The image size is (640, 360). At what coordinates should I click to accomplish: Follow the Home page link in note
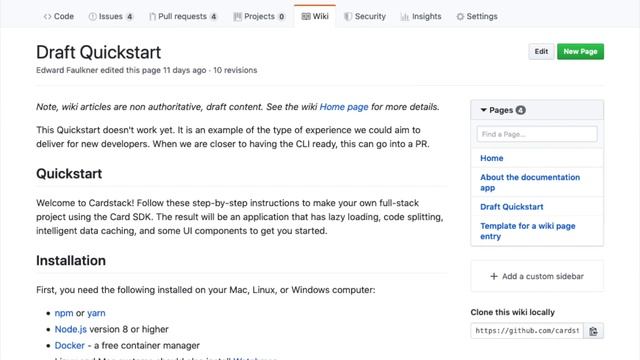(344, 107)
